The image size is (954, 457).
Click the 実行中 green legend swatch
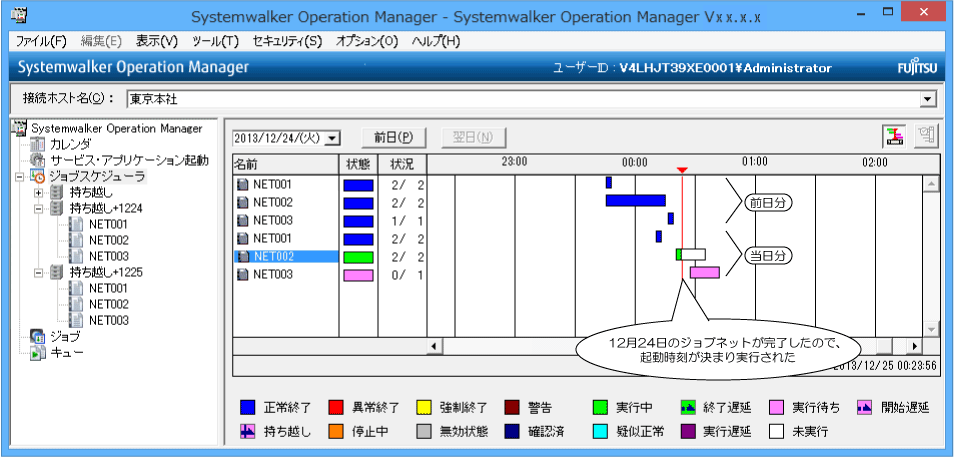pos(600,408)
